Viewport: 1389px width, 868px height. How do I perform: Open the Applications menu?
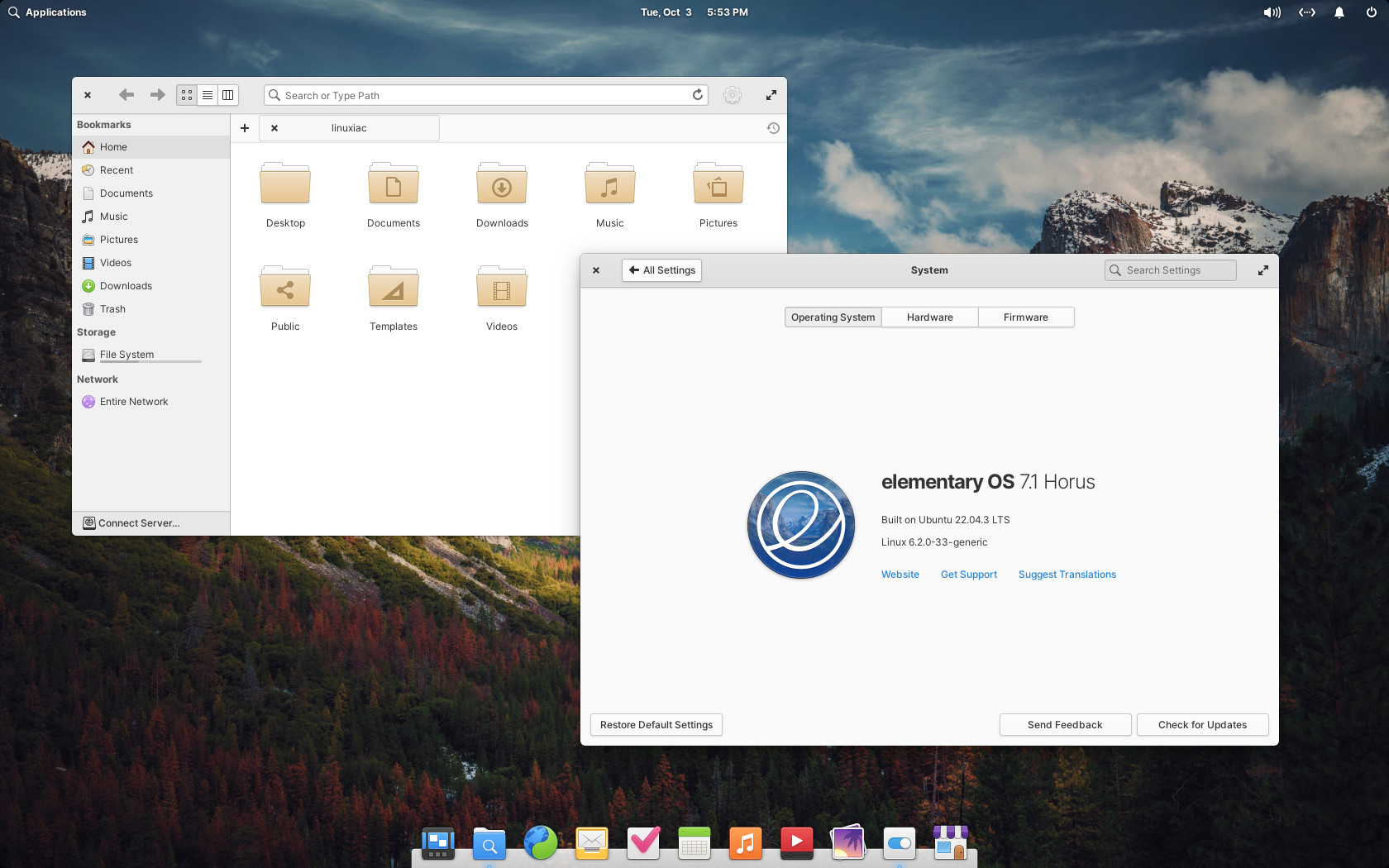47,12
